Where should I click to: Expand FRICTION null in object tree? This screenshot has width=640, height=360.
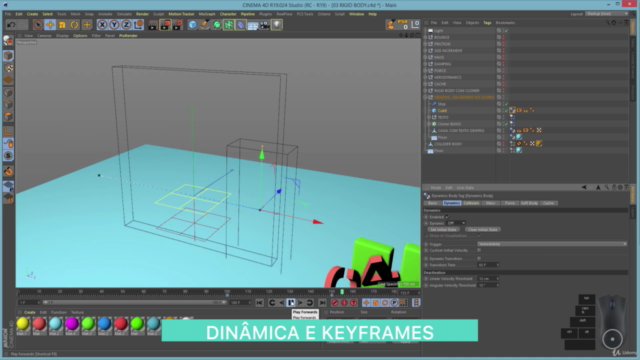(426, 44)
